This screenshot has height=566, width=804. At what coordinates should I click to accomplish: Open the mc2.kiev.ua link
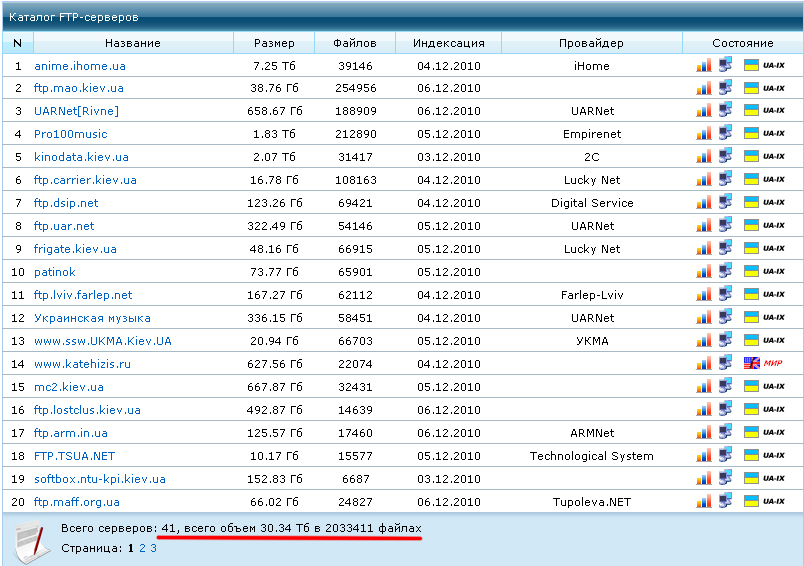coord(69,387)
